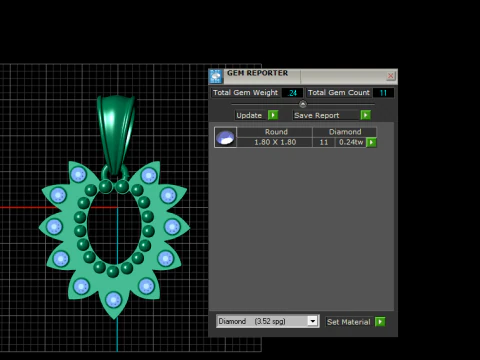Click the Round shape cell
This screenshot has height=360, width=480.
(275, 132)
